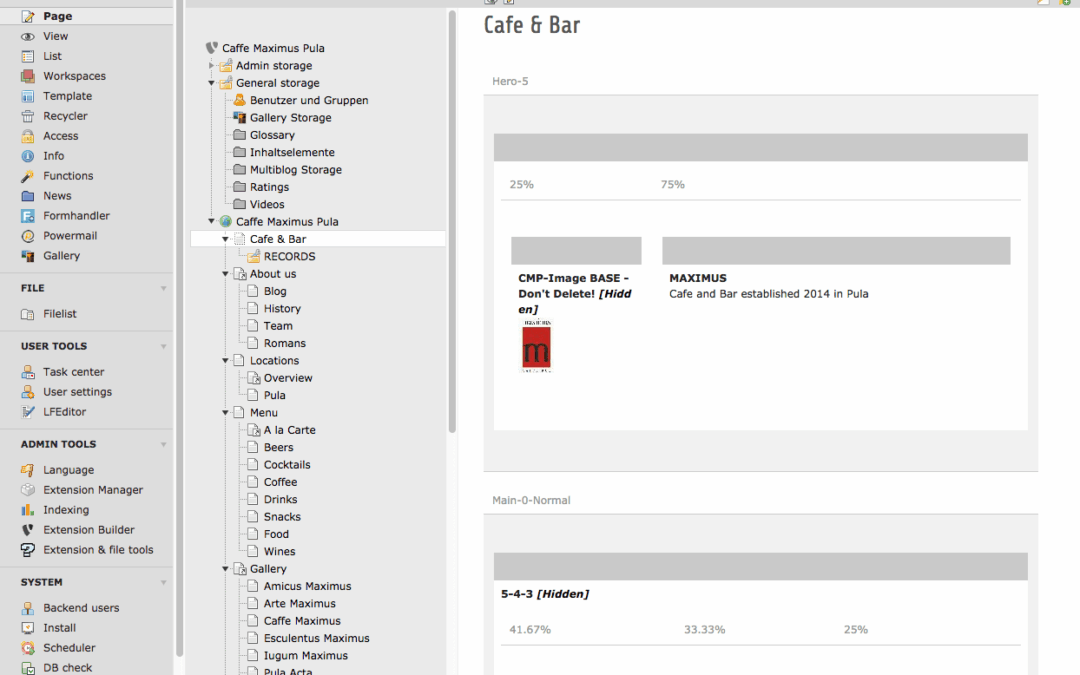1080x675 pixels.
Task: Click the Task center icon
Action: pyautogui.click(x=28, y=372)
